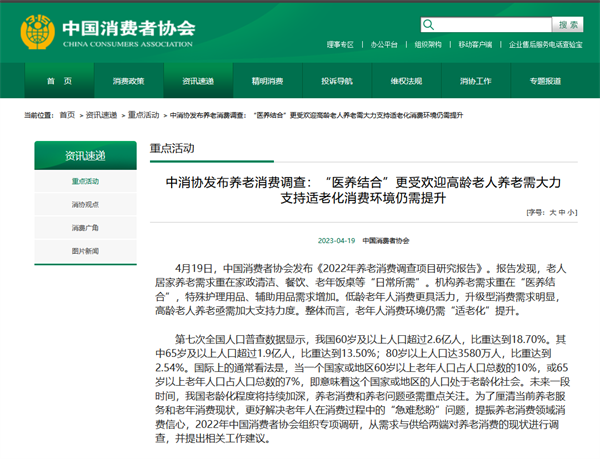Open 精明消费 navigation menu item
This screenshot has width=600, height=459.
pyautogui.click(x=267, y=81)
